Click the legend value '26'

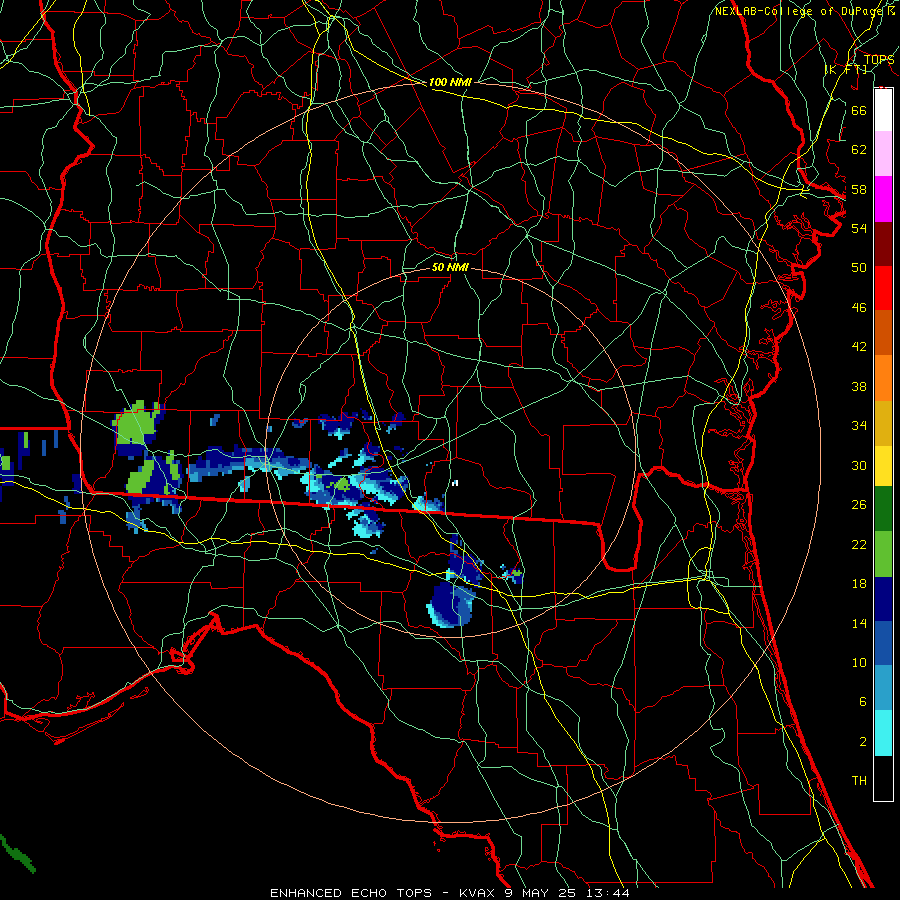click(x=859, y=505)
